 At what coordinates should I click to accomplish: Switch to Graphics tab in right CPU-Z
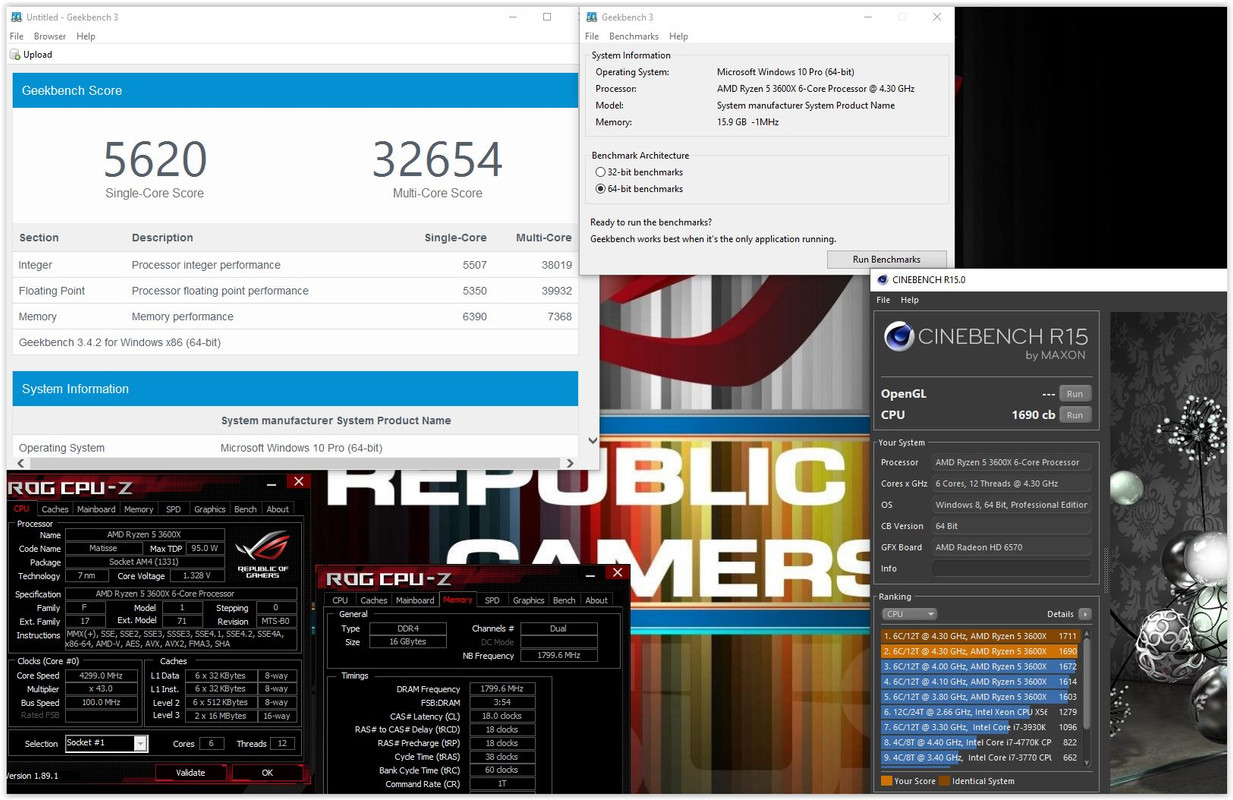tap(528, 600)
